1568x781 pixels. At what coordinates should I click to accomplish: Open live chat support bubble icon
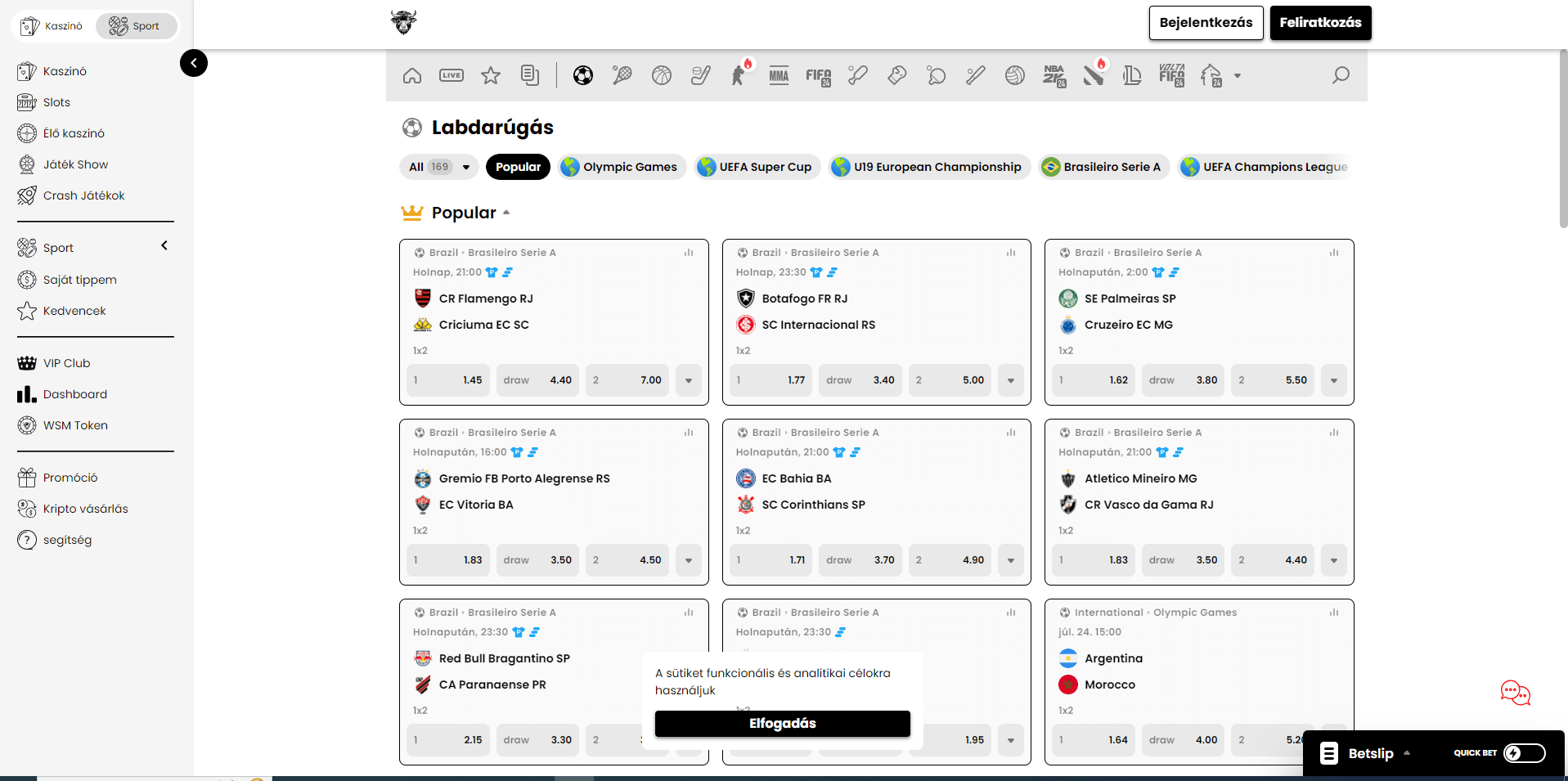[1515, 693]
